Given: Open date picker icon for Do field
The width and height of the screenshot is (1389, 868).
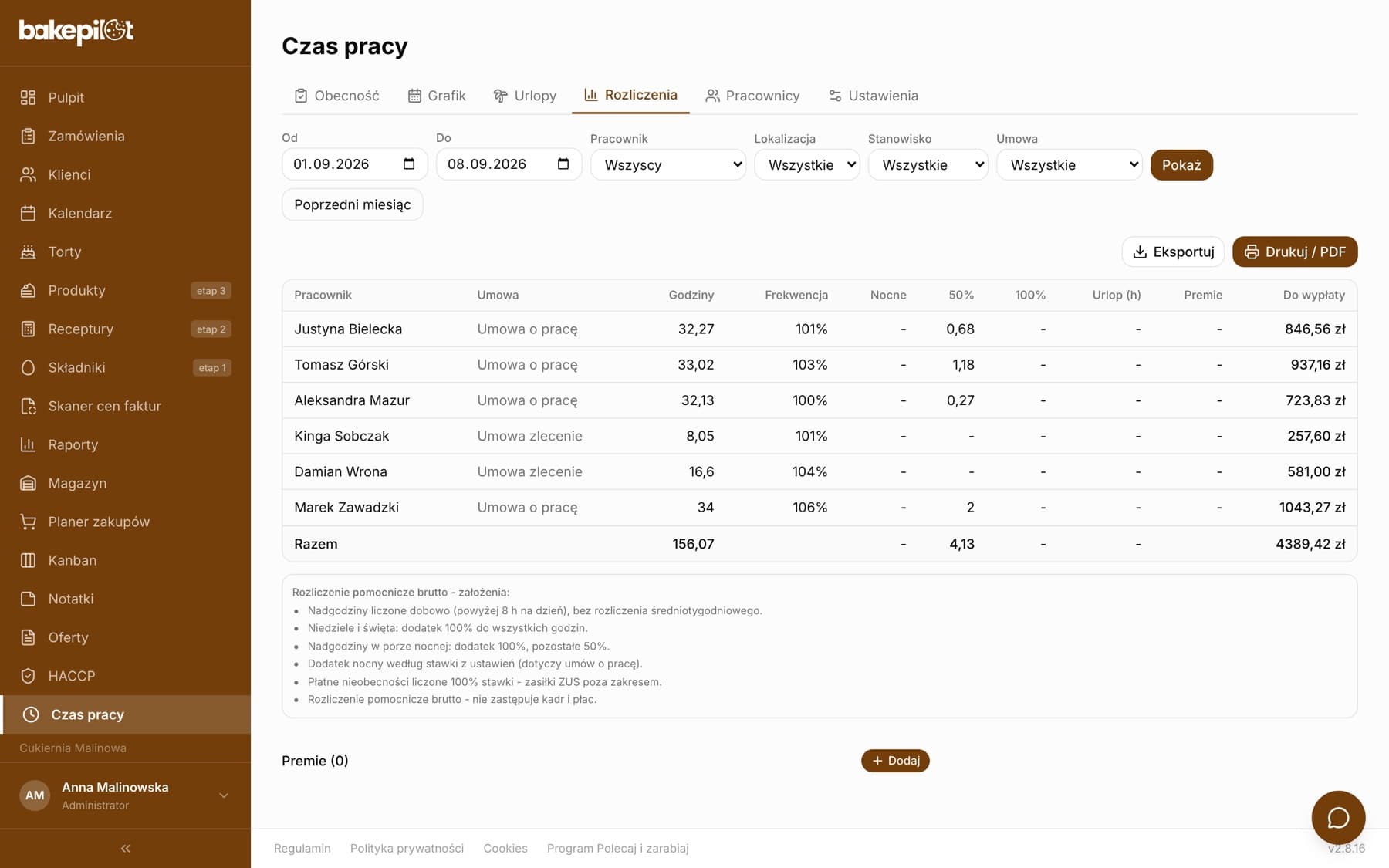Looking at the screenshot, I should pos(563,164).
